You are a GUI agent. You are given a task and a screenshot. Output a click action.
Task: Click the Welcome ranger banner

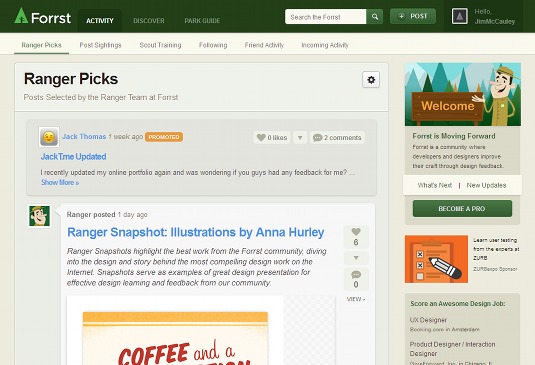click(463, 94)
